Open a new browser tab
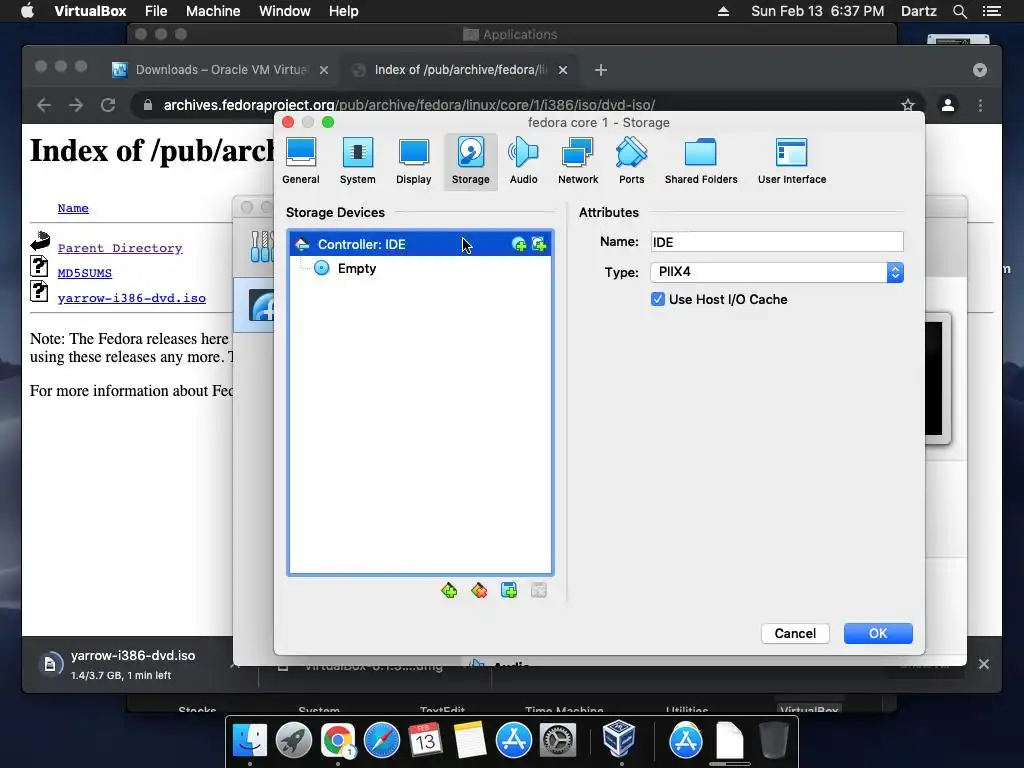This screenshot has width=1024, height=768. click(x=601, y=70)
